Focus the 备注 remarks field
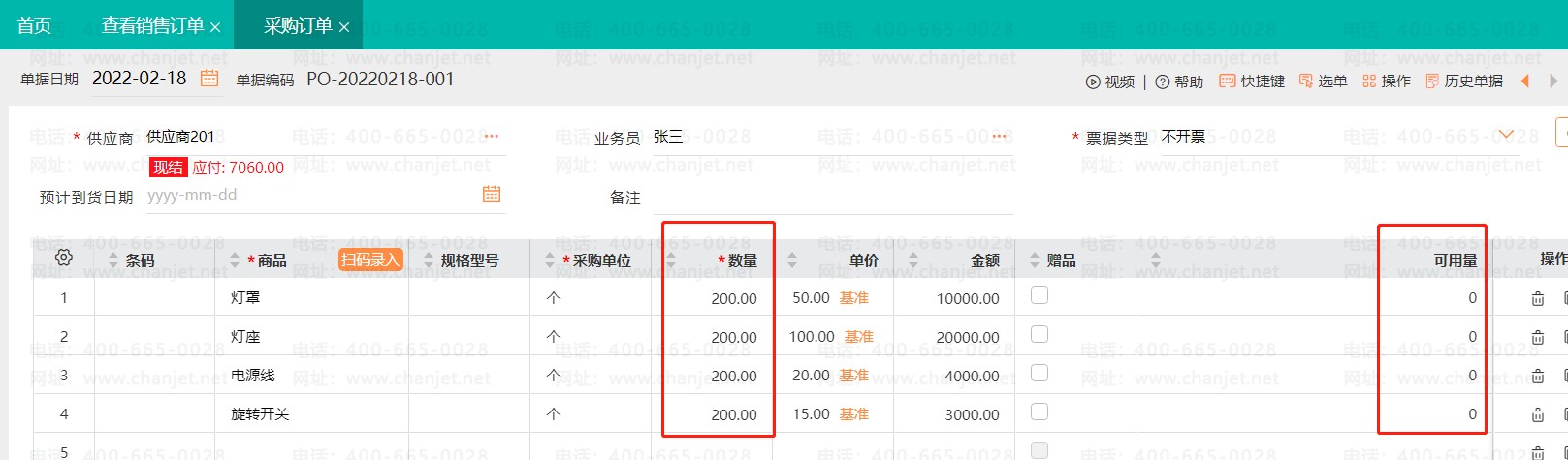 pos(833,197)
